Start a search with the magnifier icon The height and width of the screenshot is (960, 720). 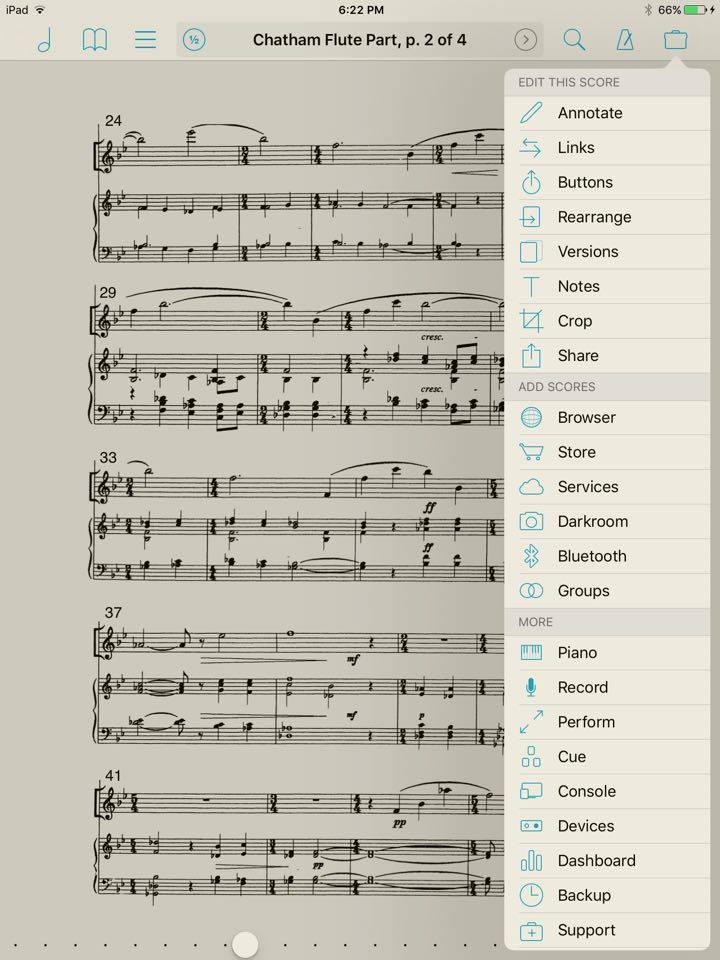[x=575, y=40]
